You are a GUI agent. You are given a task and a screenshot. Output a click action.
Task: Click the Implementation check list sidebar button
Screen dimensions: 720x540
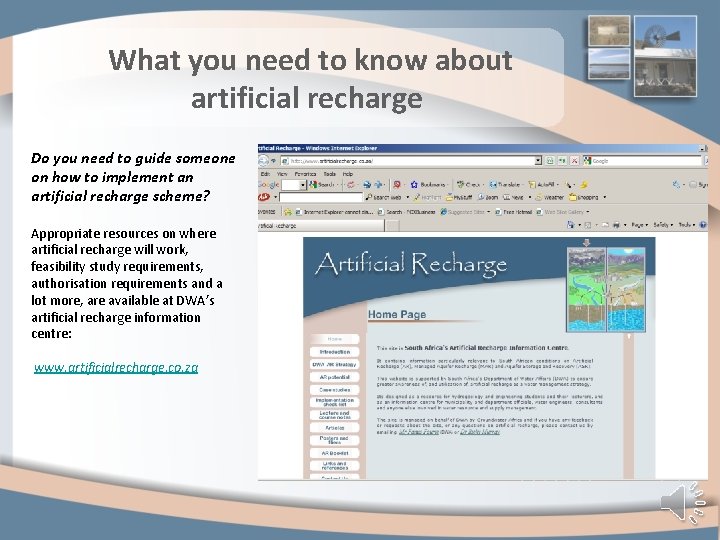(x=335, y=402)
